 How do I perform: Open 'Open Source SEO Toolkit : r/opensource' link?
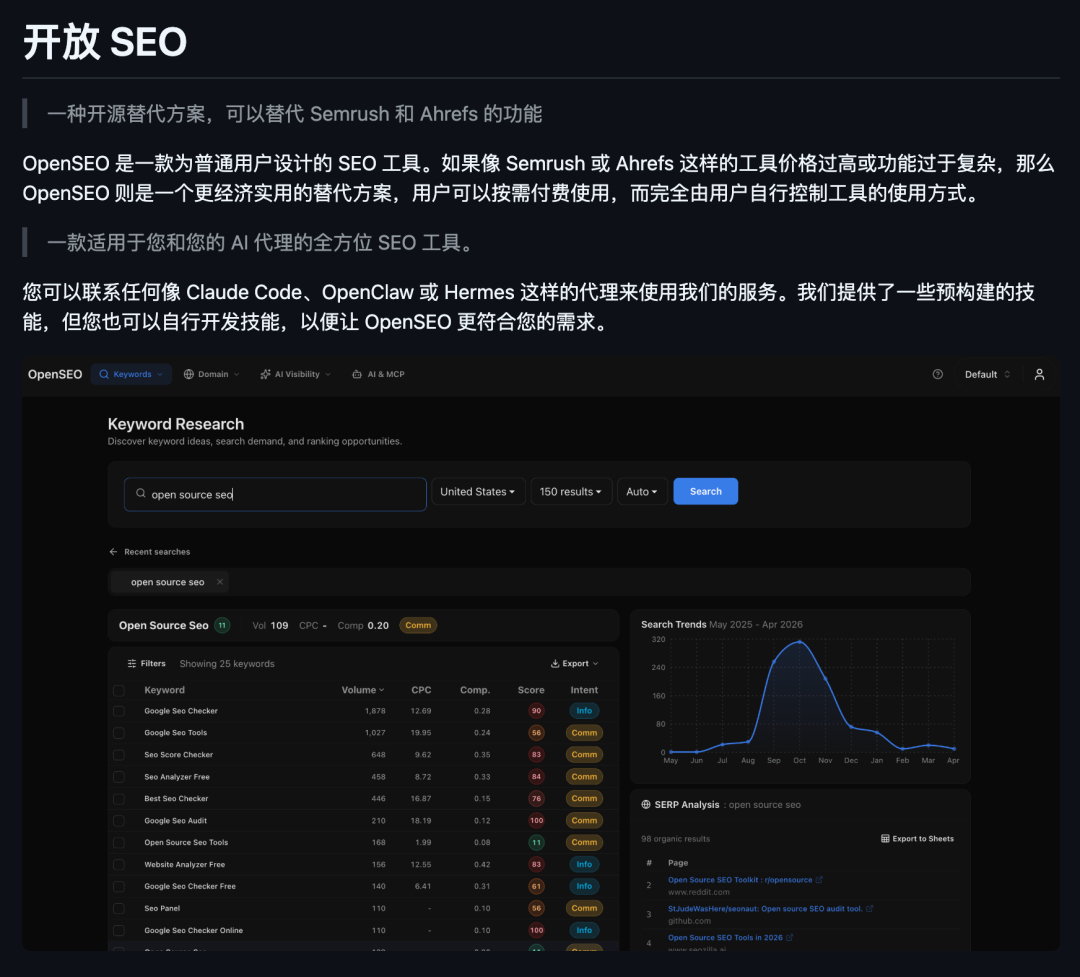740,880
